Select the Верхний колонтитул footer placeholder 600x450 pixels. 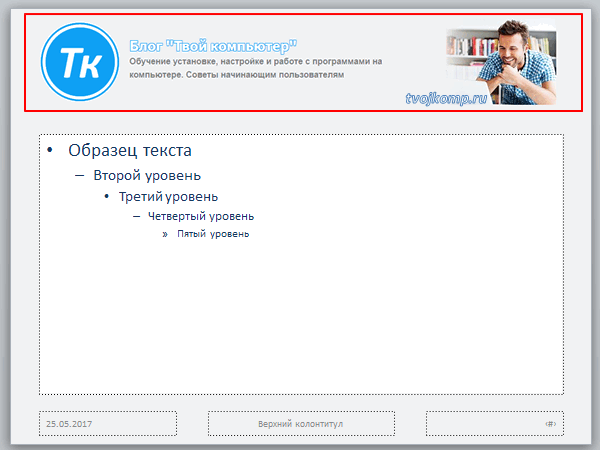301,424
